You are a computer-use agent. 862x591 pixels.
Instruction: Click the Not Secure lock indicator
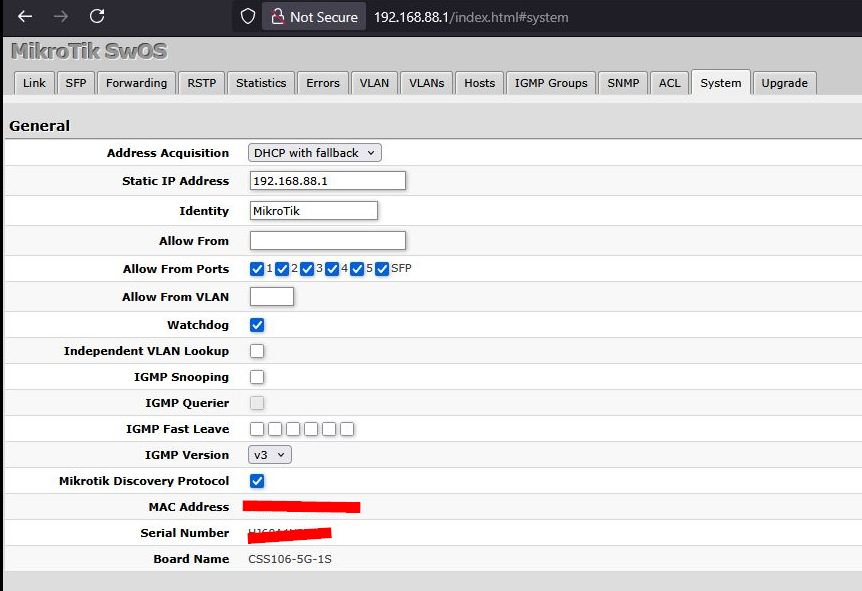pyautogui.click(x=314, y=17)
